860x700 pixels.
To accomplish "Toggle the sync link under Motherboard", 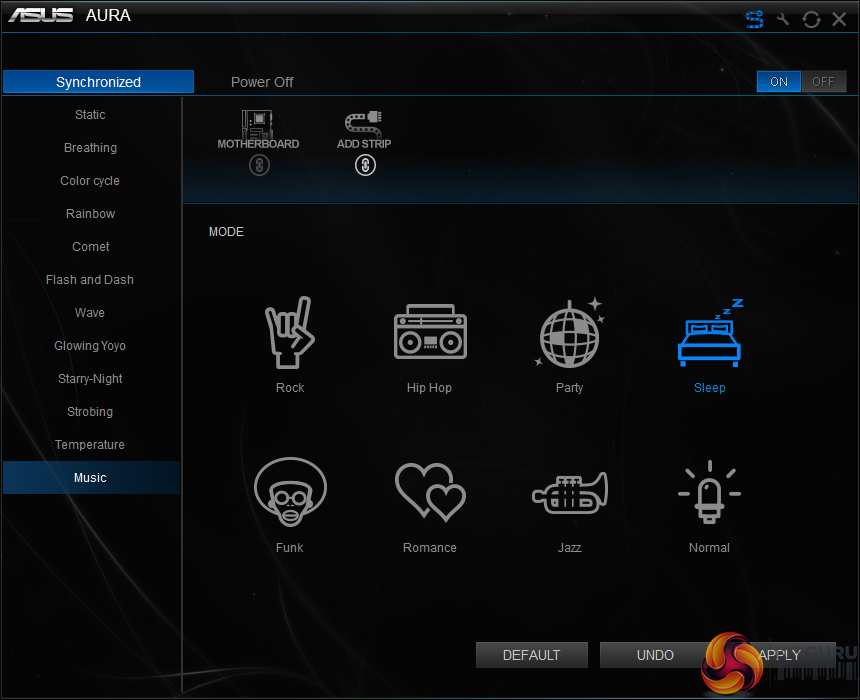I will (x=259, y=165).
